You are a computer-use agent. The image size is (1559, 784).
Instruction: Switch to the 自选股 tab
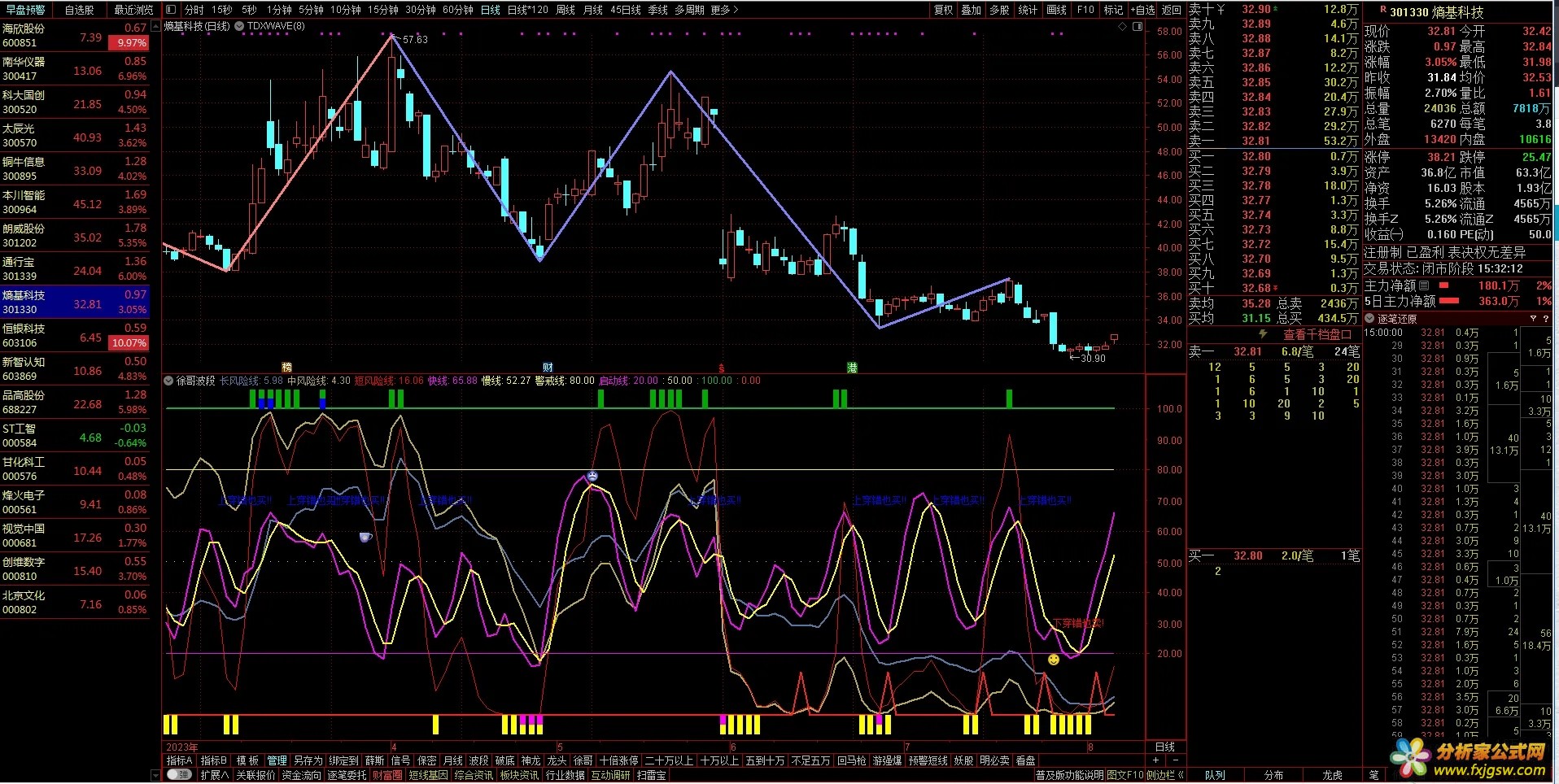[x=79, y=10]
